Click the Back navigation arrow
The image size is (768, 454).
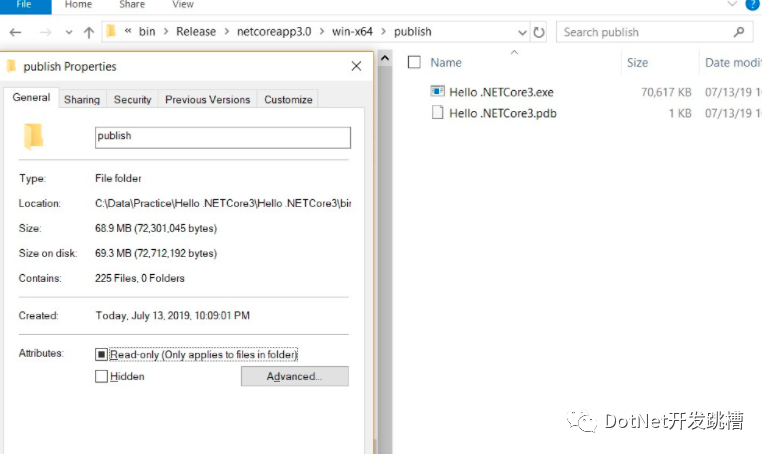click(x=15, y=32)
